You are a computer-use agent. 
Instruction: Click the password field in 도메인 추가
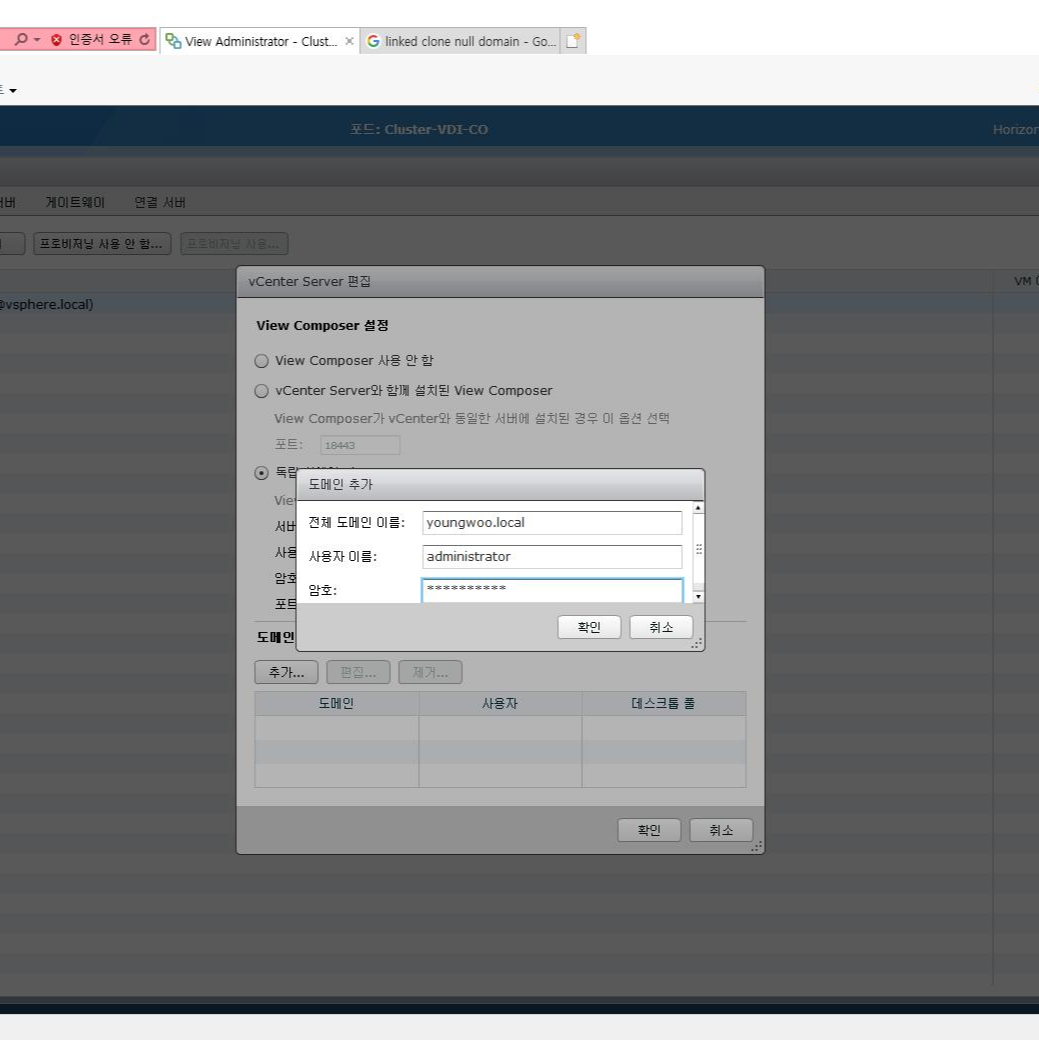click(x=552, y=590)
